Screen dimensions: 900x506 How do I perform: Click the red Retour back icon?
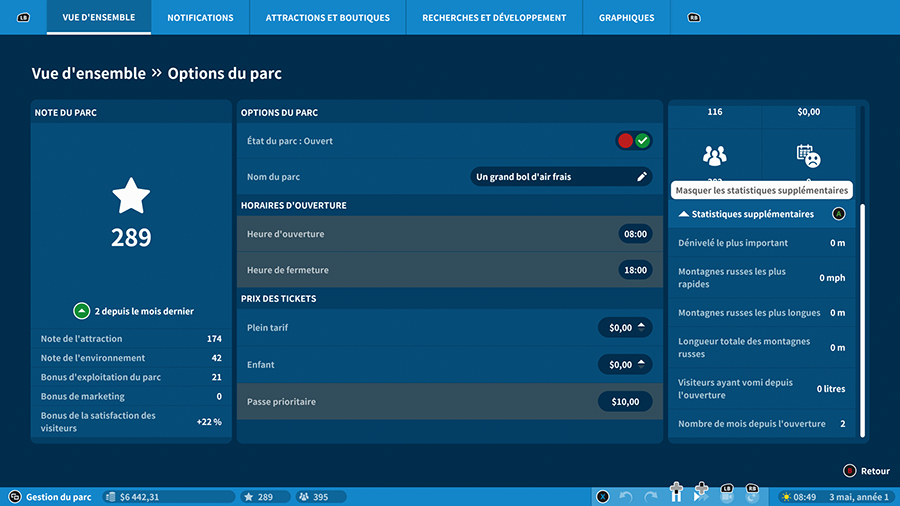coord(849,471)
